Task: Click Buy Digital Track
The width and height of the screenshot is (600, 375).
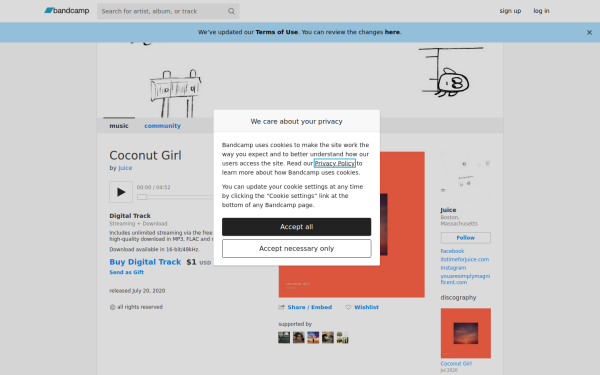Action: click(145, 262)
